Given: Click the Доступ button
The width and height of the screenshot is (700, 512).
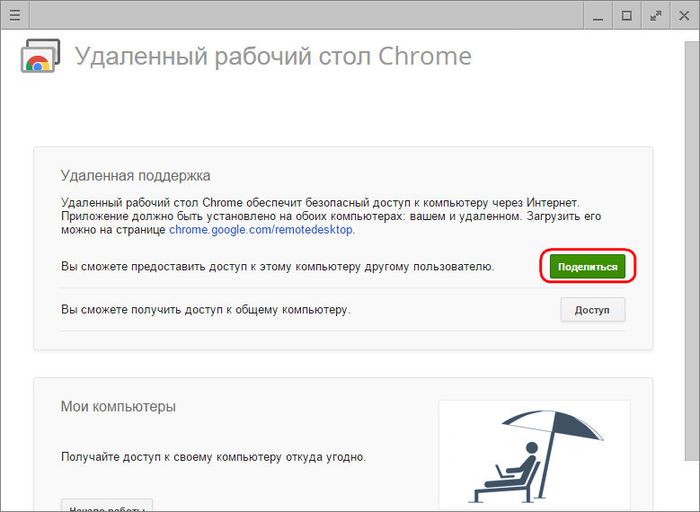Looking at the screenshot, I should pyautogui.click(x=592, y=310).
